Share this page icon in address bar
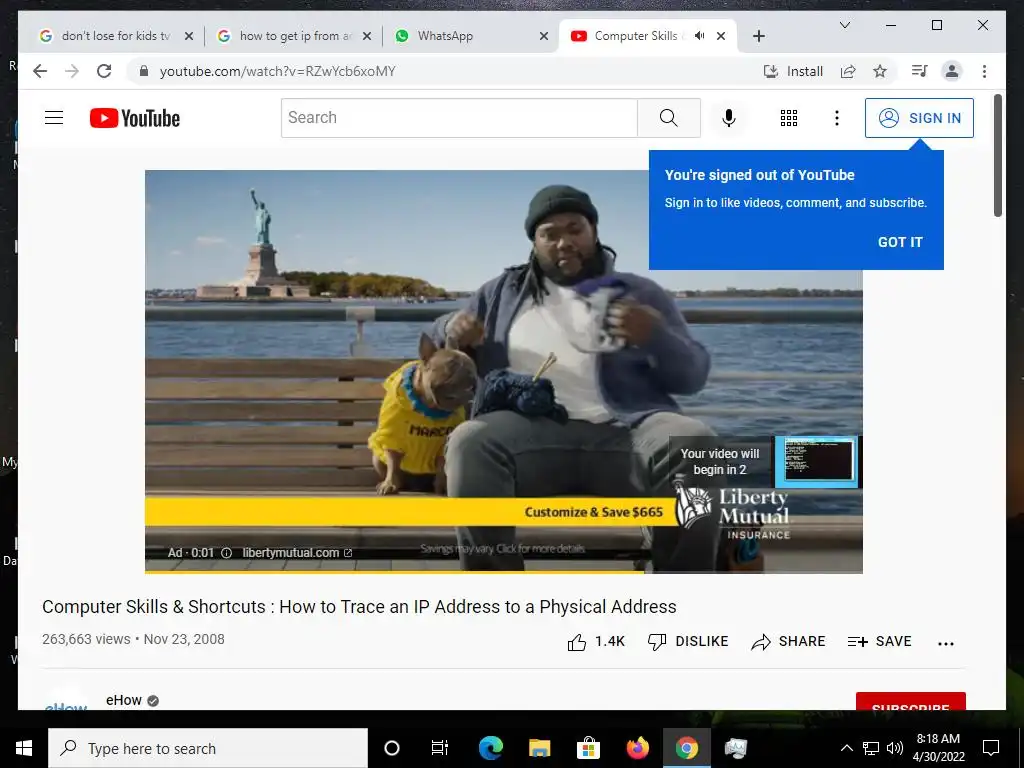This screenshot has height=768, width=1024. pos(848,71)
